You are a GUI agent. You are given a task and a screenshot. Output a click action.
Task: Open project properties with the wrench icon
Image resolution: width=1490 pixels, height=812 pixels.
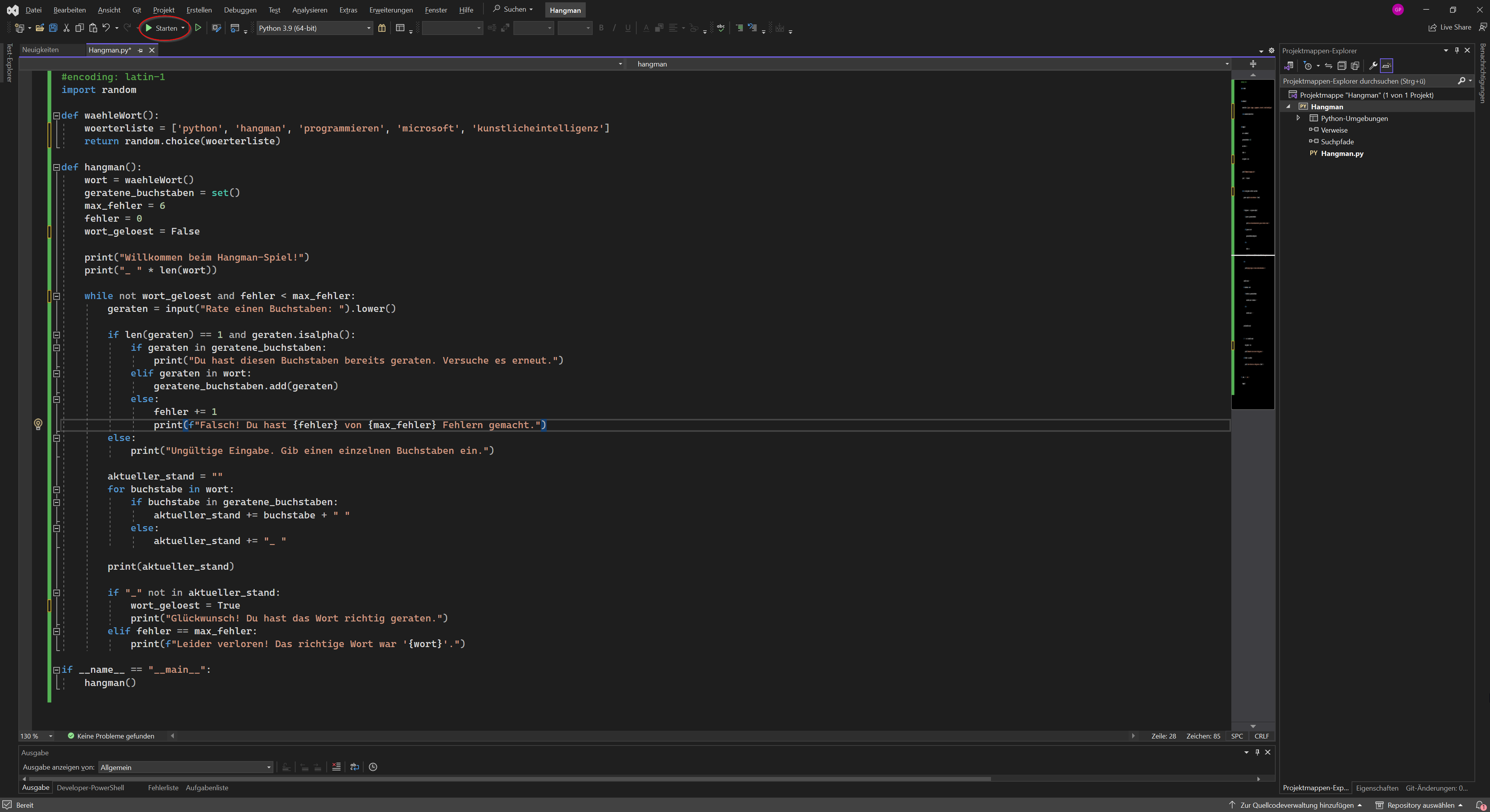(x=1373, y=65)
